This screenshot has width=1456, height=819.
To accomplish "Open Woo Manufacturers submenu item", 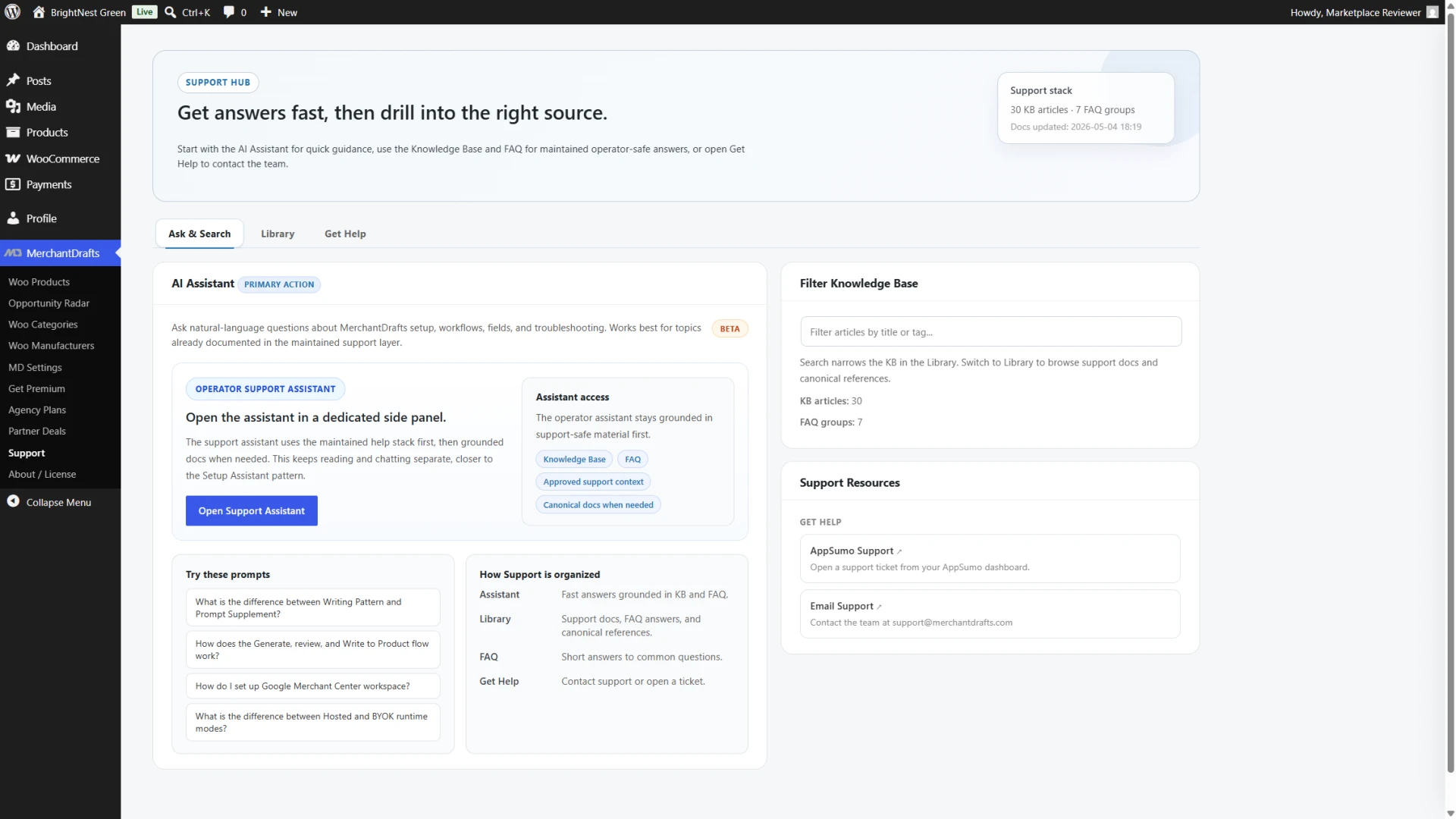I will pyautogui.click(x=51, y=345).
